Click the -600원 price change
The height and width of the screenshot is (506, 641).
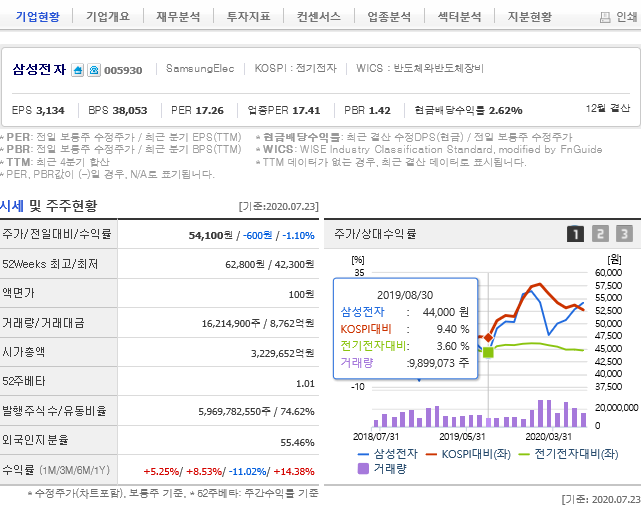tap(258, 235)
